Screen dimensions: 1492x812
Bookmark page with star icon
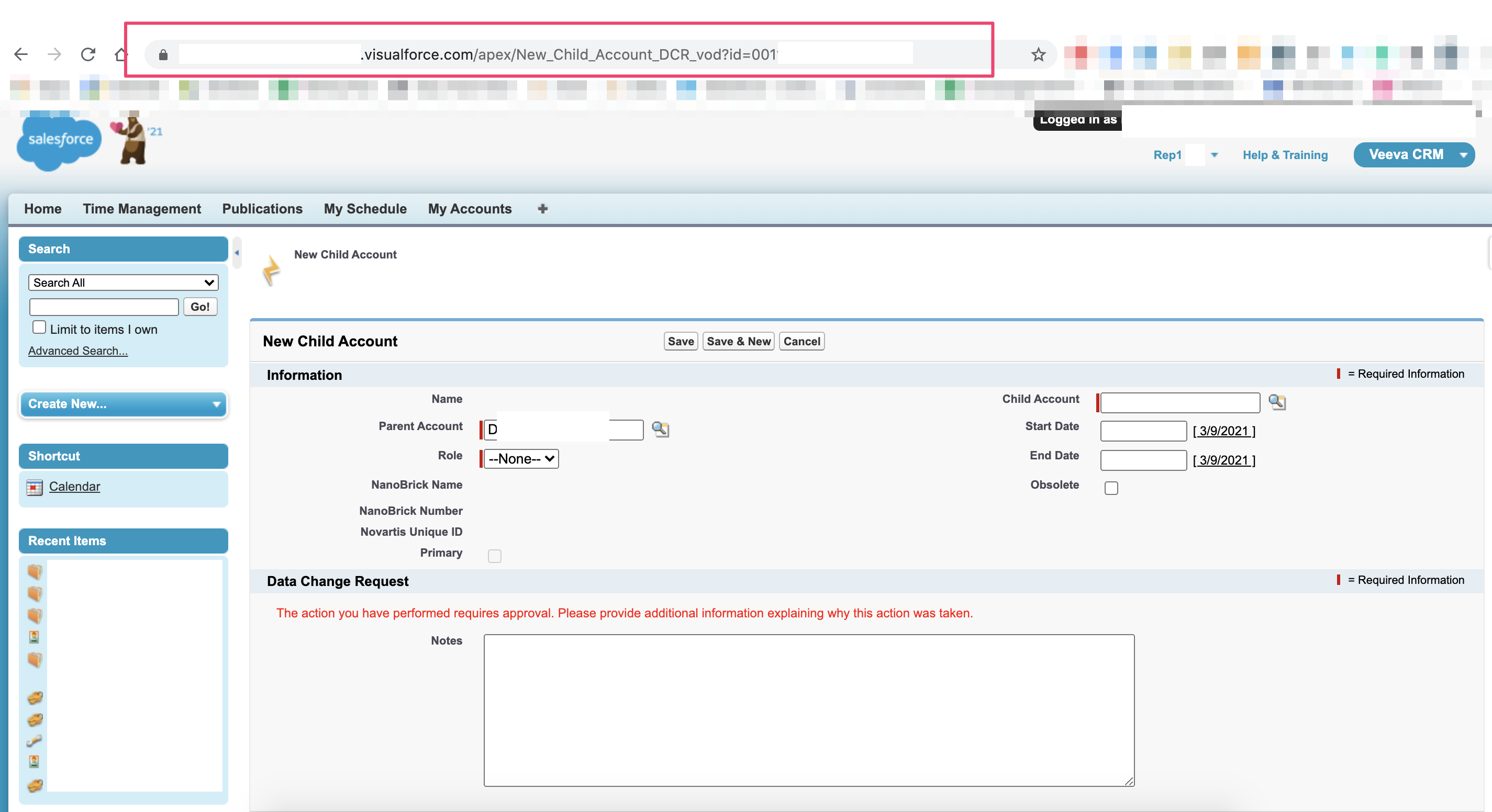pyautogui.click(x=1038, y=54)
